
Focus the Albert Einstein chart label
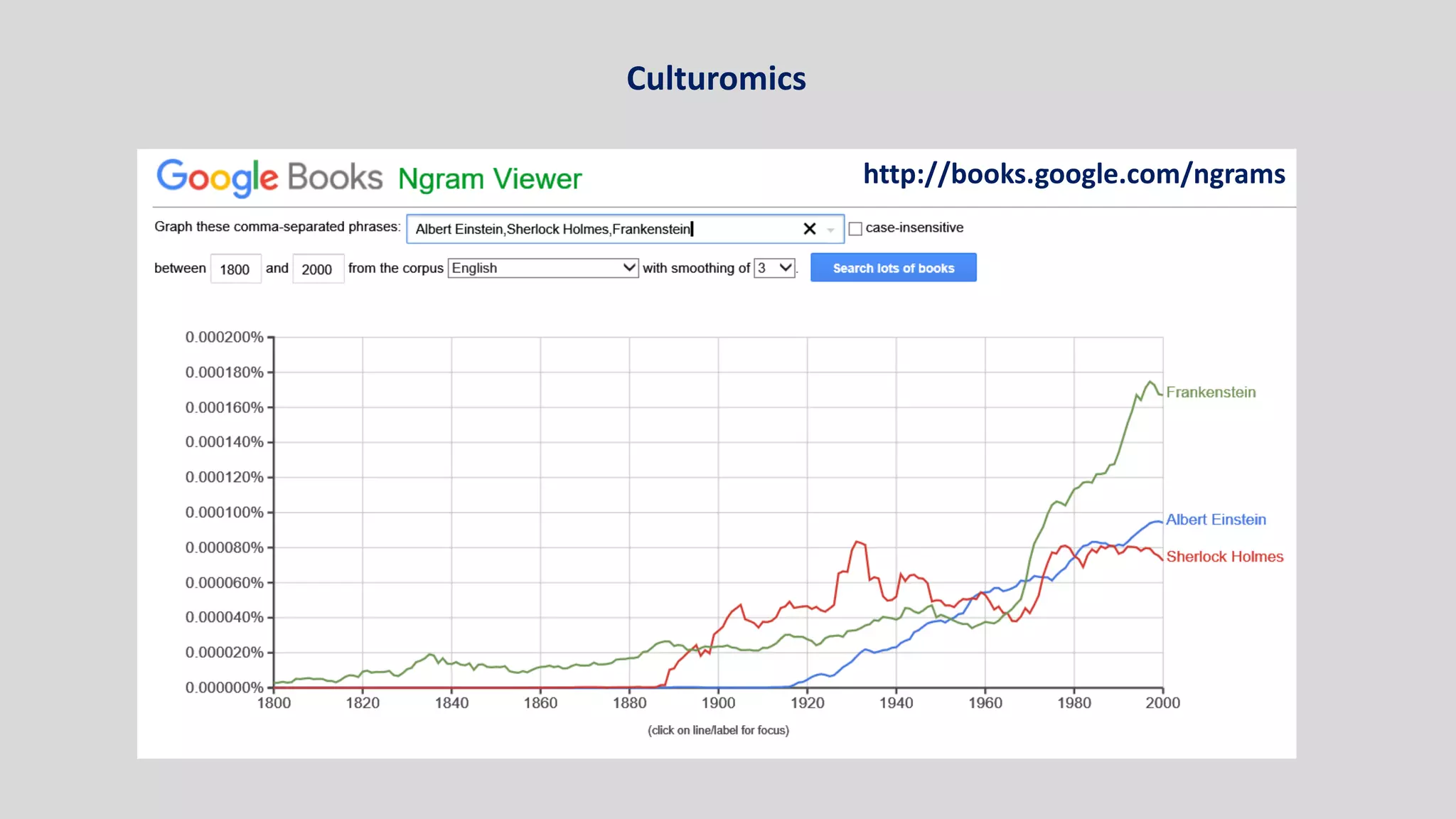pos(1216,520)
